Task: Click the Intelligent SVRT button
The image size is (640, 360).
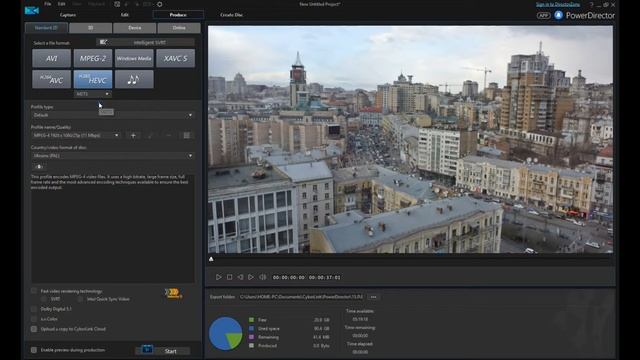Action: coord(145,42)
